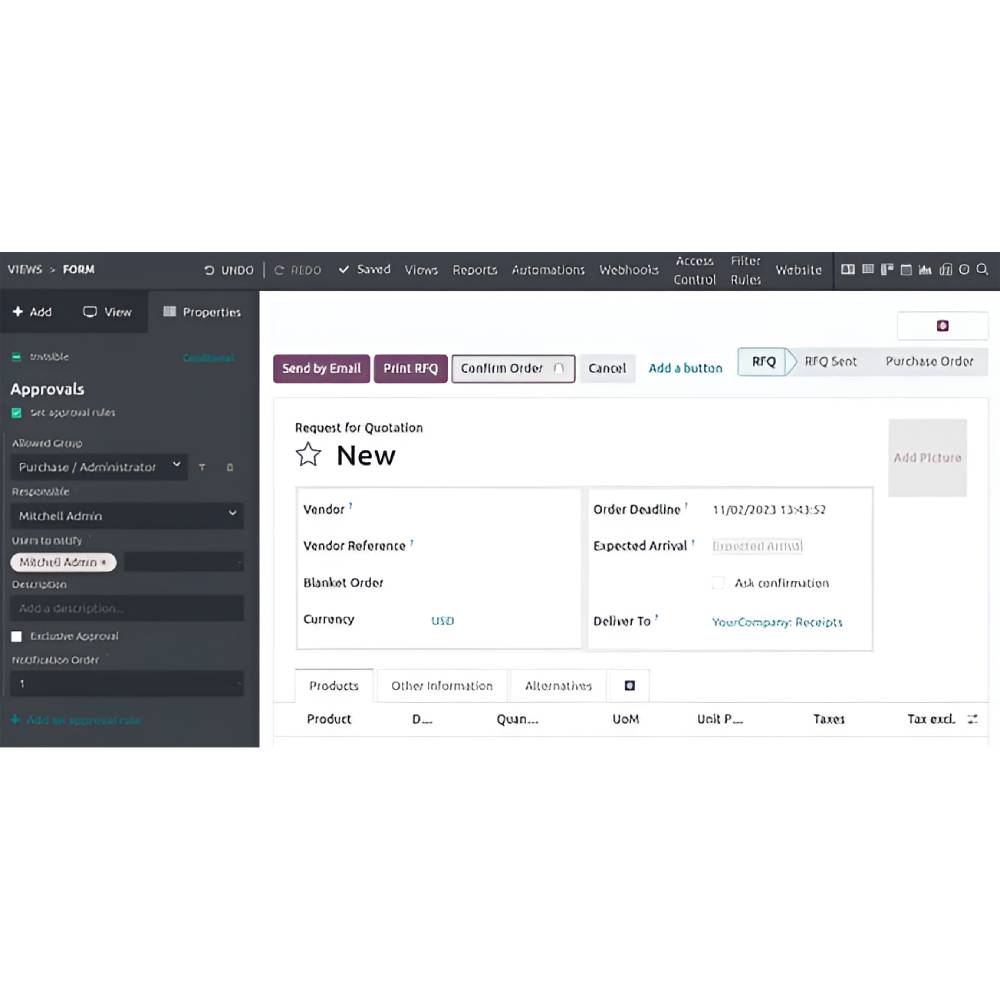The width and height of the screenshot is (1000, 1000).
Task: Open the pivot view icon
Action: click(944, 269)
